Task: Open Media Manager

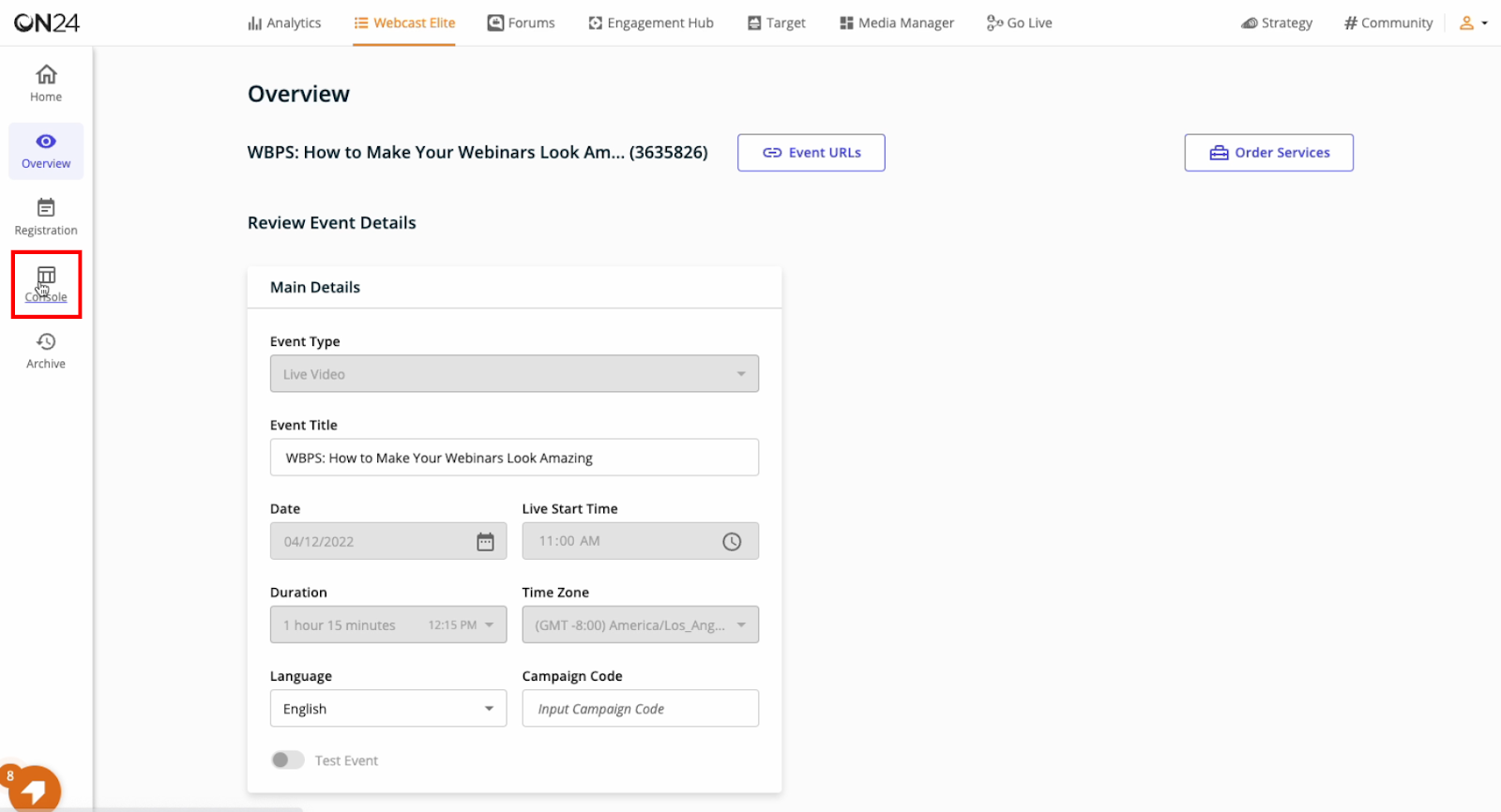Action: pos(897,23)
